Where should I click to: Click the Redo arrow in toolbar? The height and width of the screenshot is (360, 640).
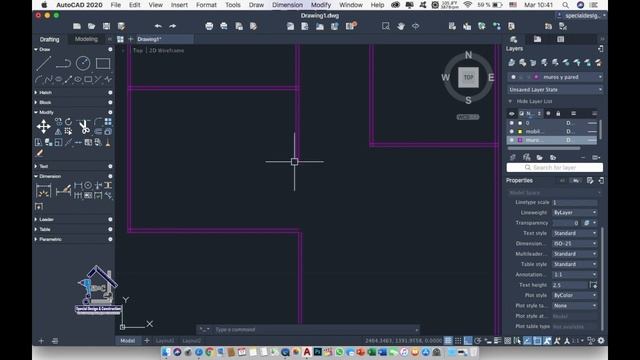[x=173, y=26]
